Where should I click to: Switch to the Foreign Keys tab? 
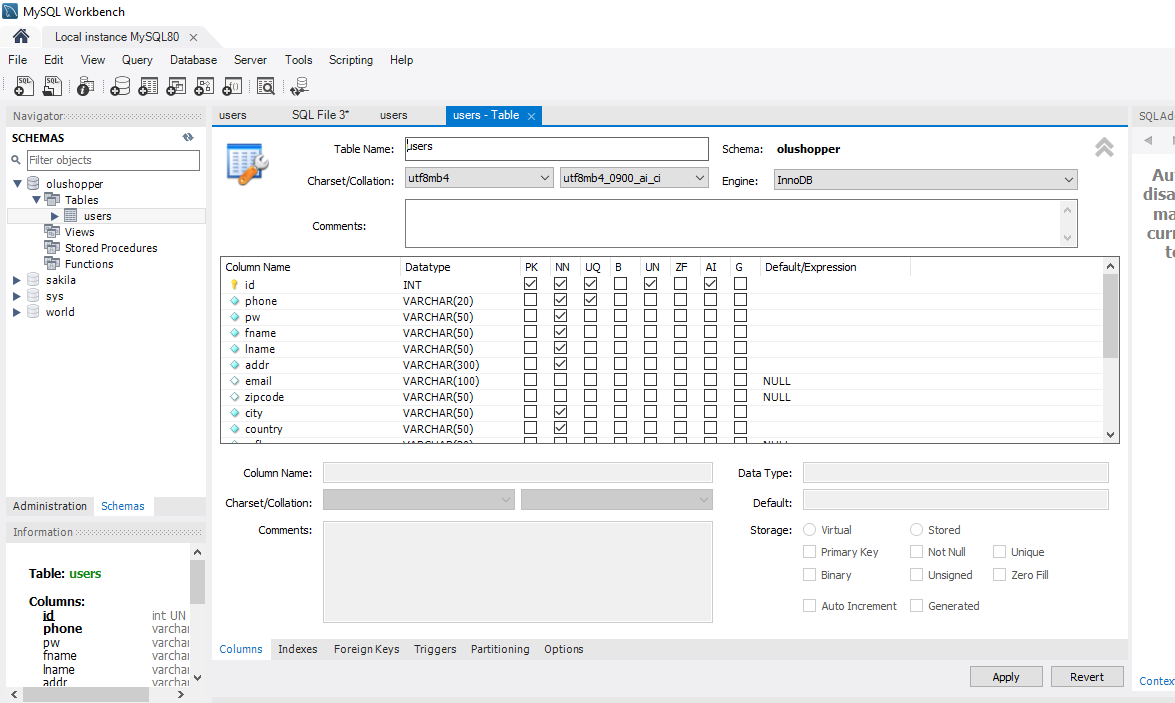pyautogui.click(x=366, y=649)
